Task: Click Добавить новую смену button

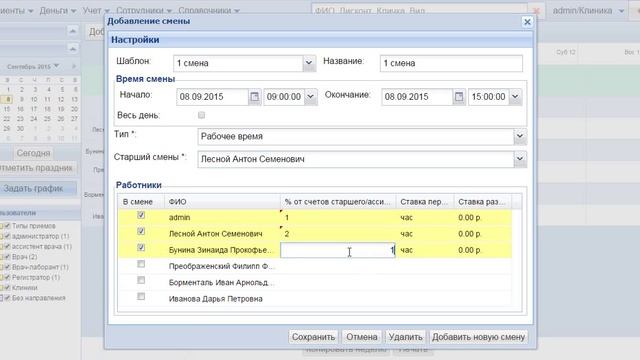Action: point(478,337)
